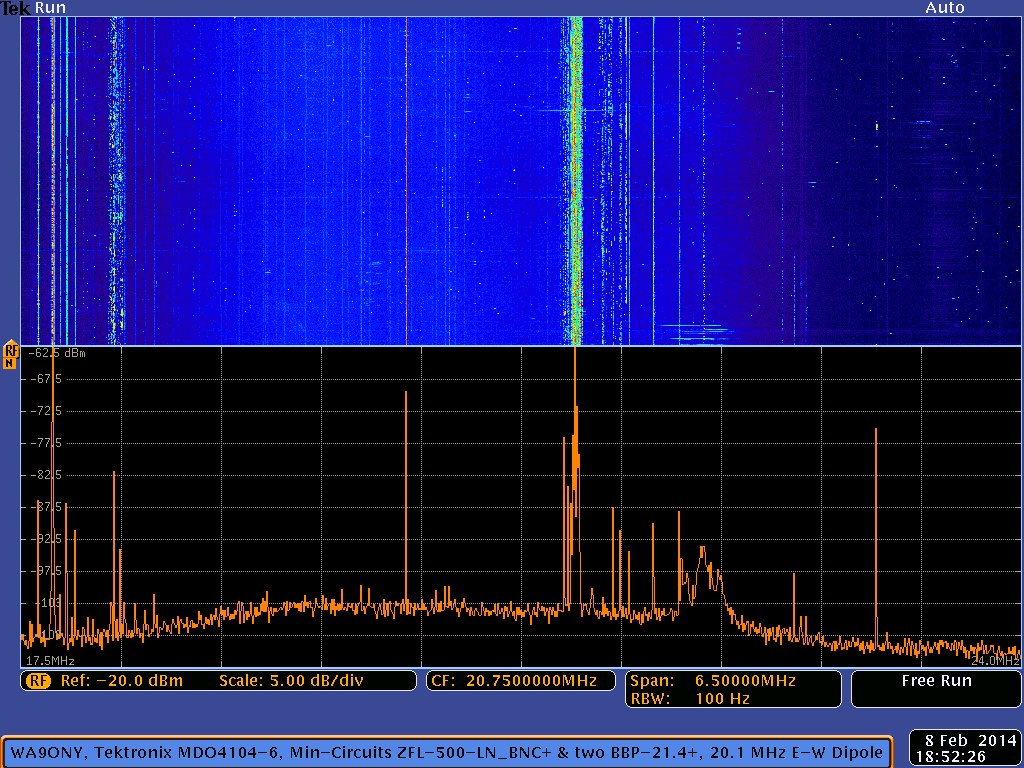Click the -92.5 amplitude scale label
Screen dimensions: 1024x768
[x=44, y=539]
